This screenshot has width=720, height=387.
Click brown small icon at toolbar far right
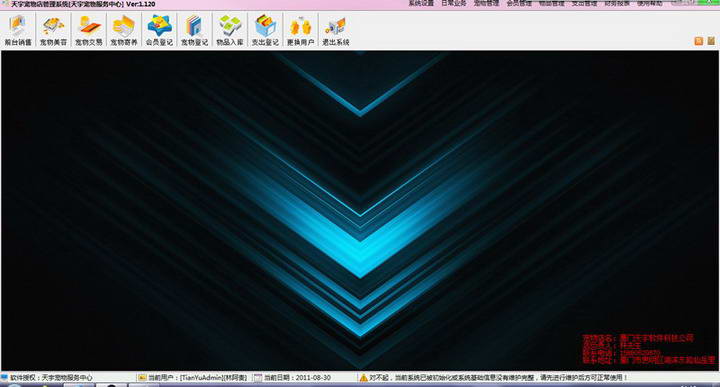tap(711, 41)
